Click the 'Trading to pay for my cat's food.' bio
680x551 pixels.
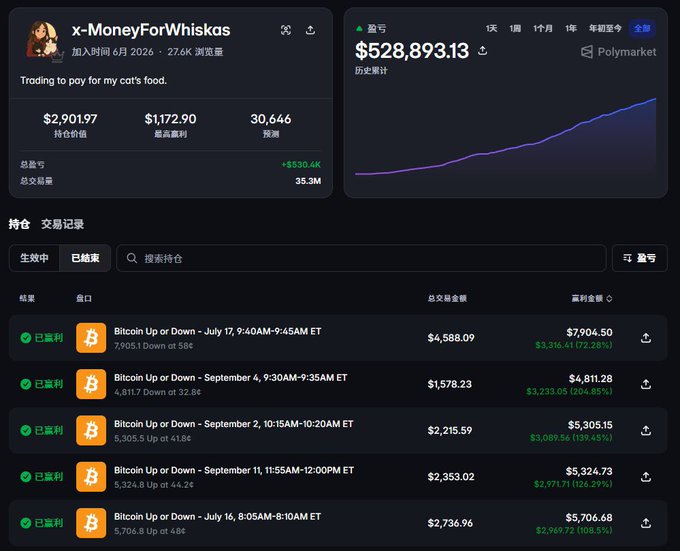pos(94,81)
